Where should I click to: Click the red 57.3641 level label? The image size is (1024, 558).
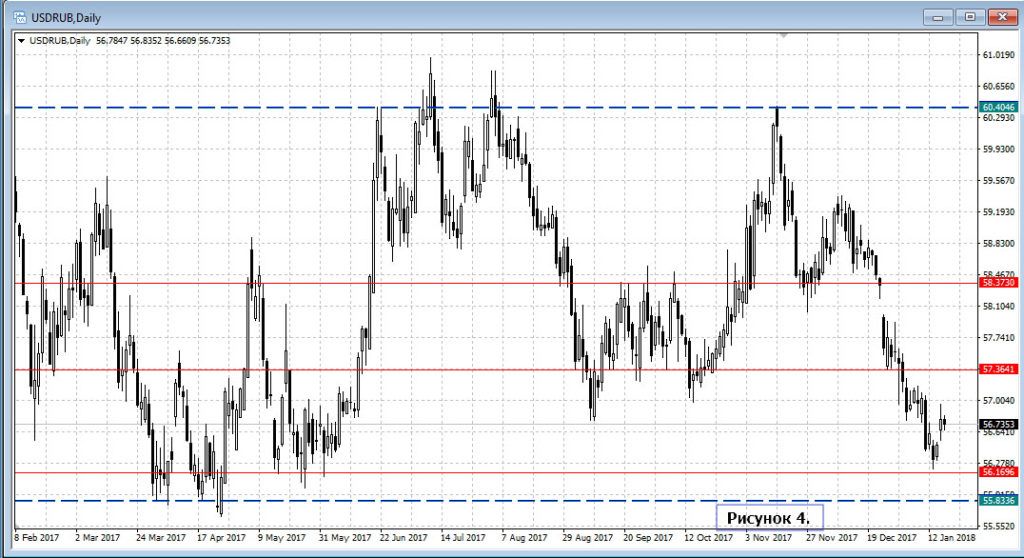(998, 369)
